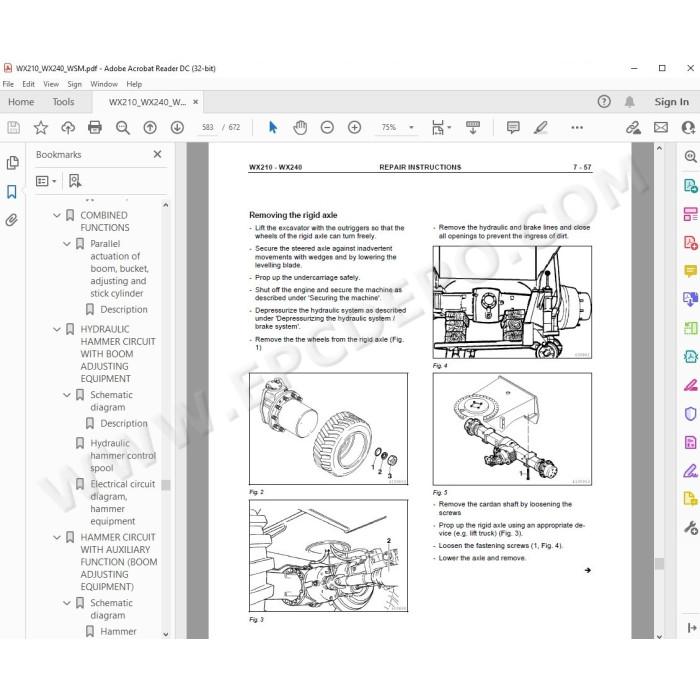This screenshot has width=700, height=700.
Task: Open the Edit menu
Action: tap(28, 84)
